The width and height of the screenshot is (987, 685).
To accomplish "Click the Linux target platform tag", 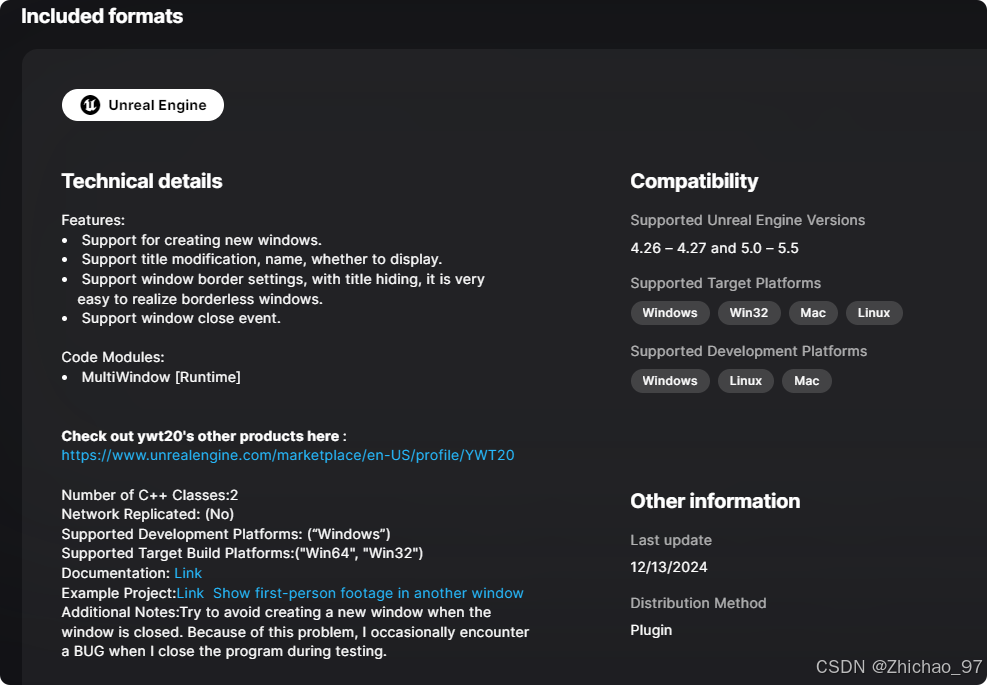I will (x=874, y=313).
